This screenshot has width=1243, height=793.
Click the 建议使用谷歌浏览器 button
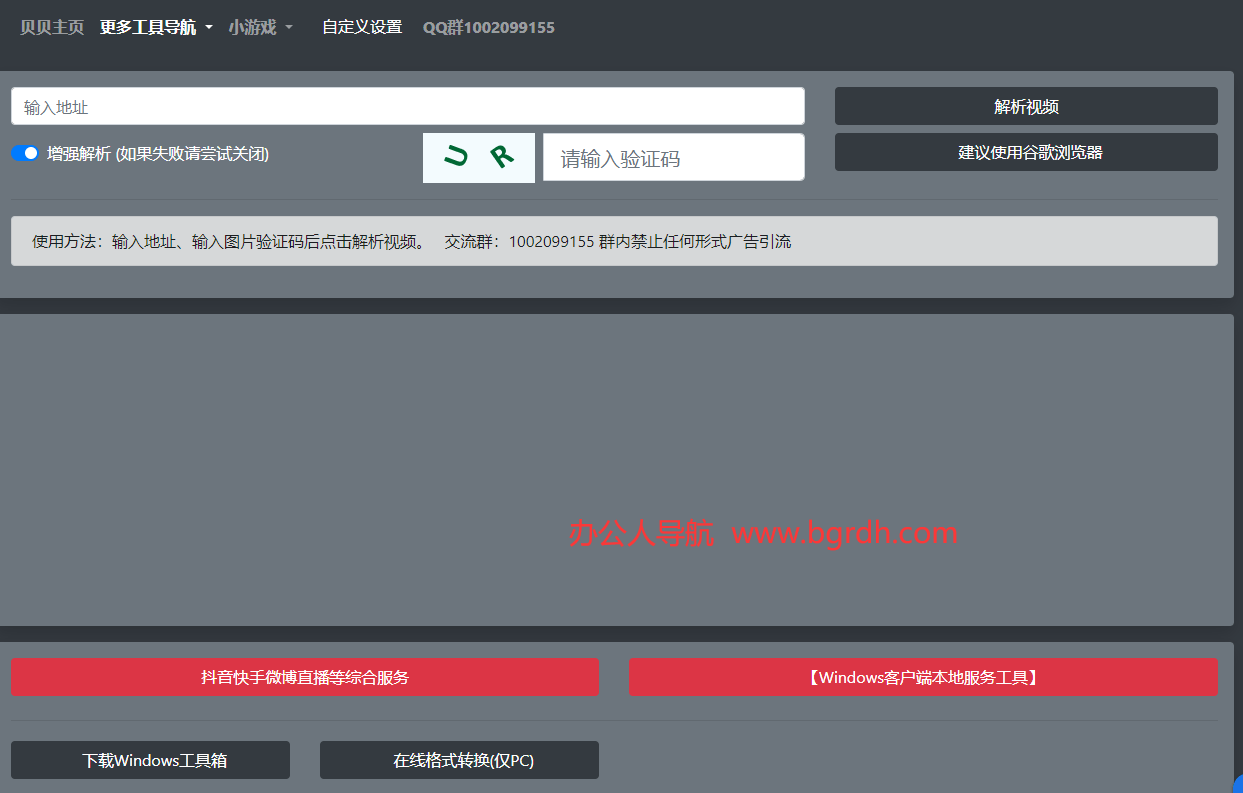tap(1026, 152)
